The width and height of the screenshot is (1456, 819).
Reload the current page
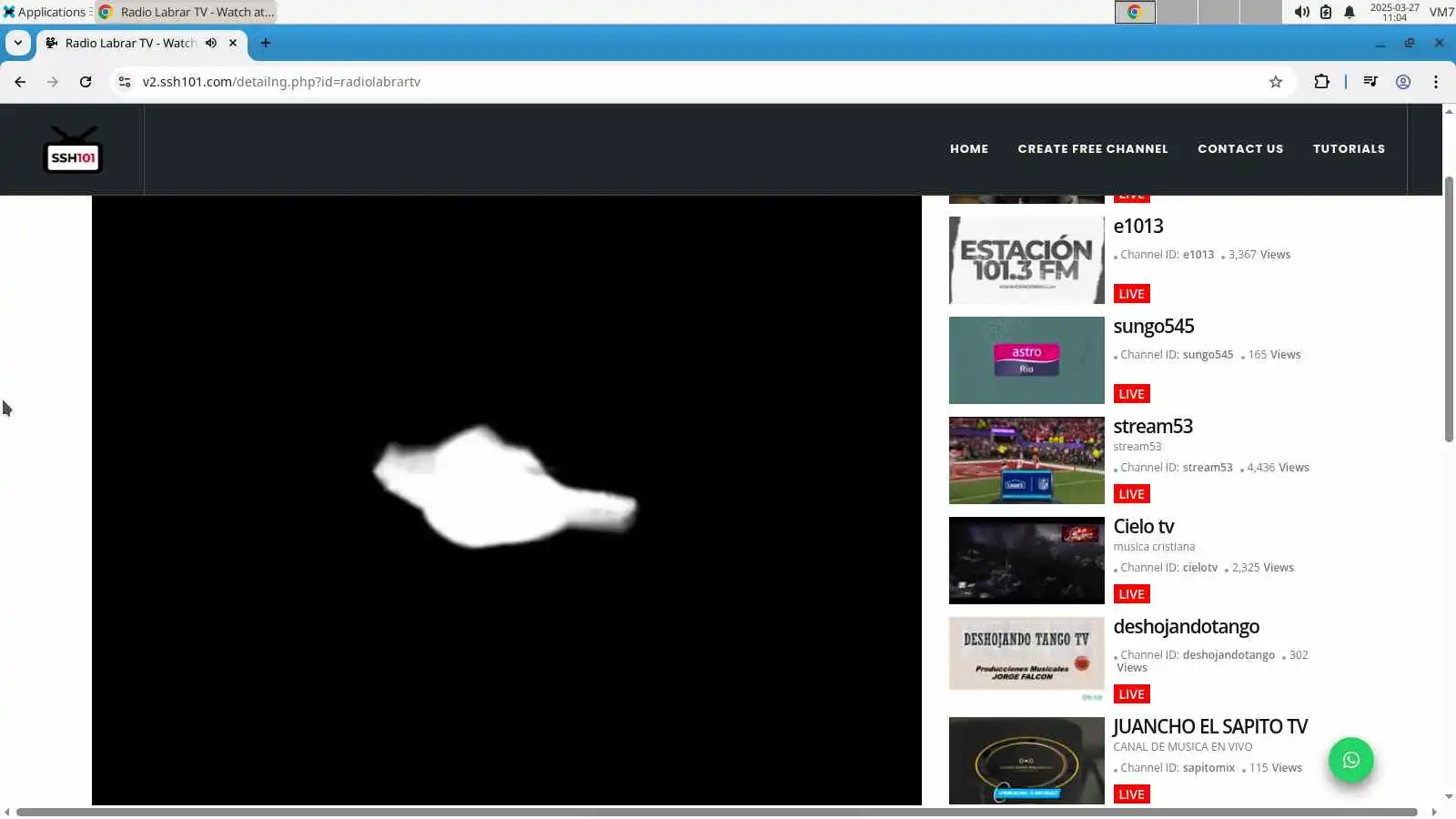86,82
